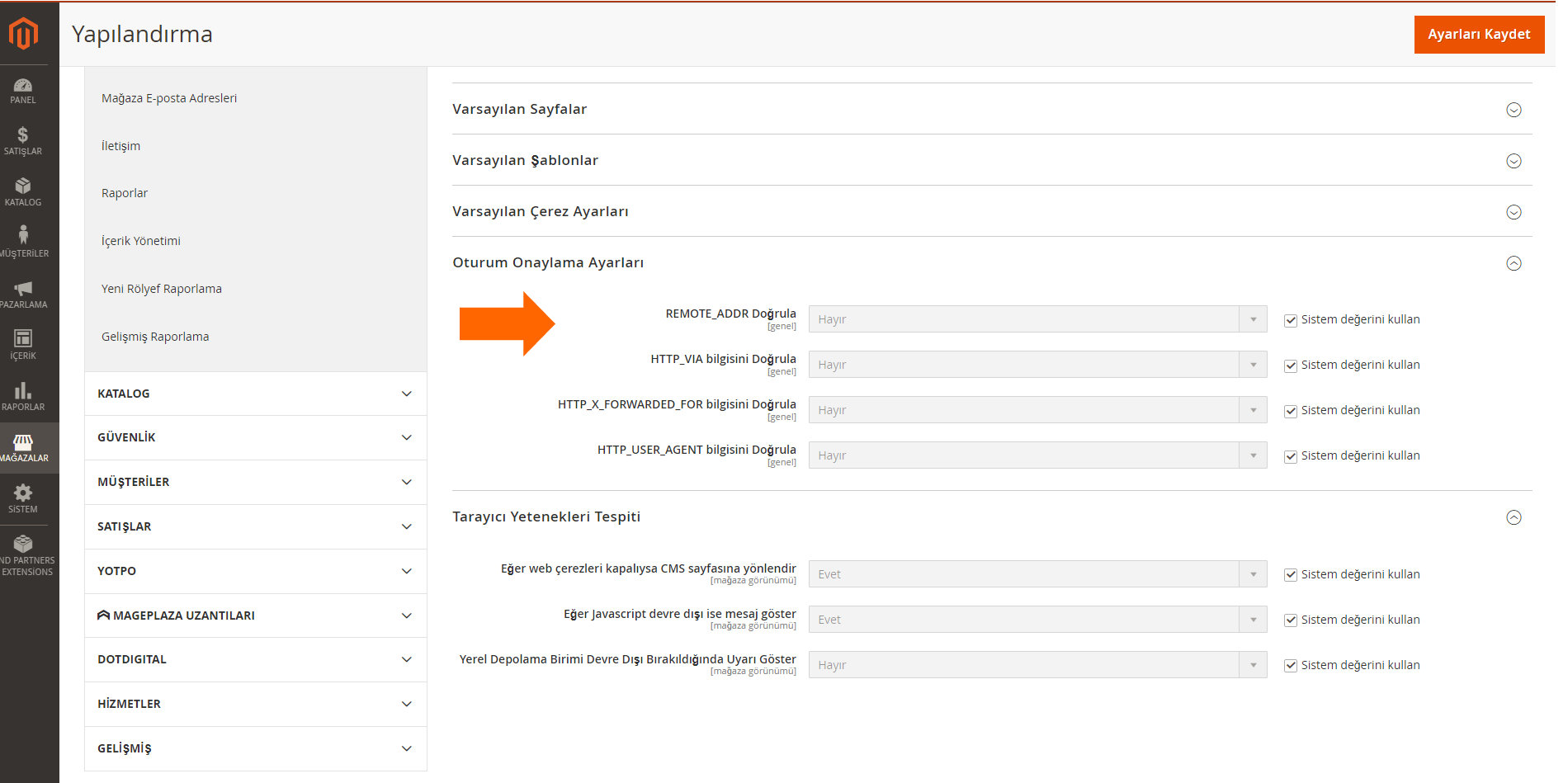This screenshot has height=783, width=1568.
Task: Open the İçerik layout icon
Action: click(x=23, y=338)
